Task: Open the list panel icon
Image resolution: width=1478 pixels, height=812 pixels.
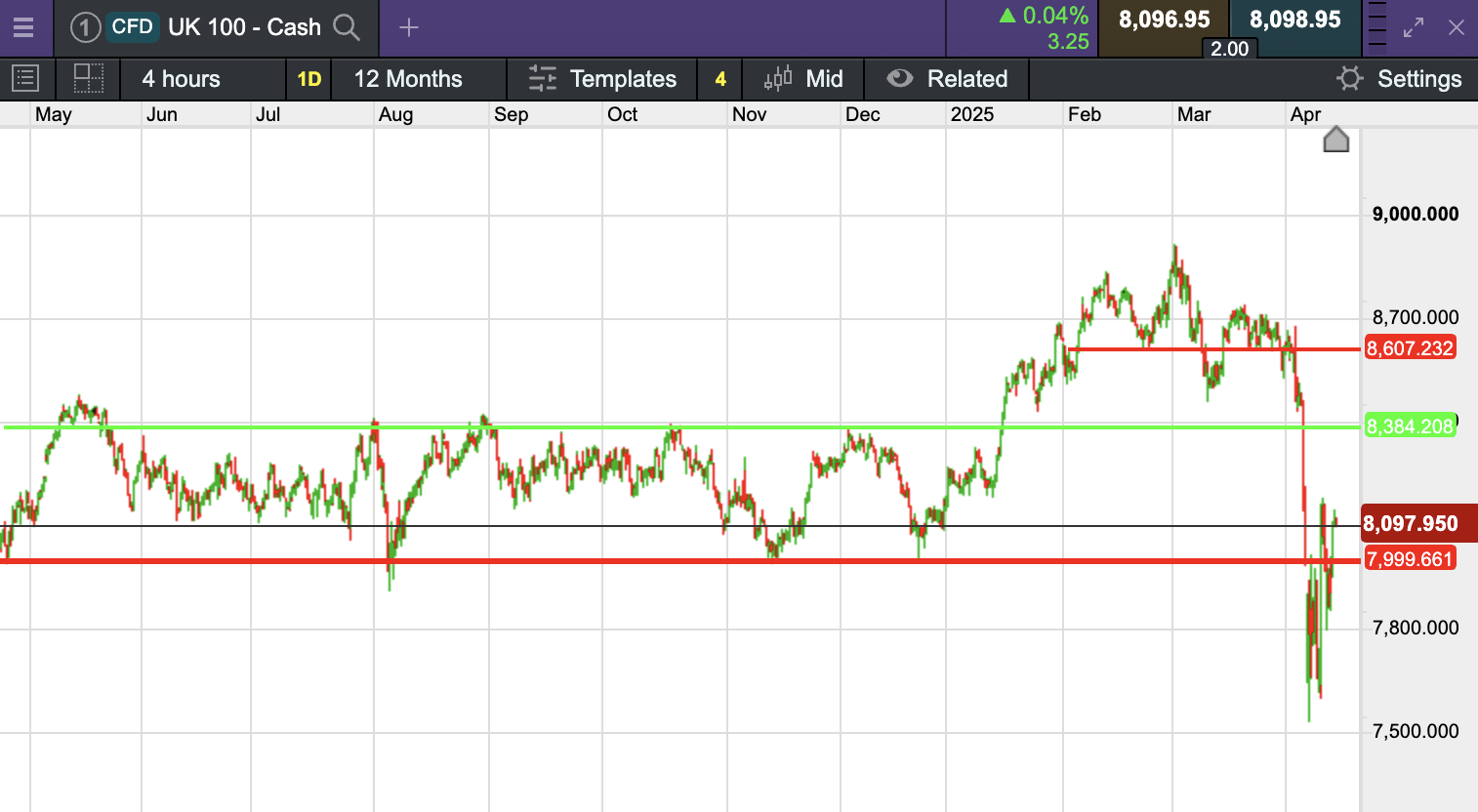Action: [x=25, y=78]
